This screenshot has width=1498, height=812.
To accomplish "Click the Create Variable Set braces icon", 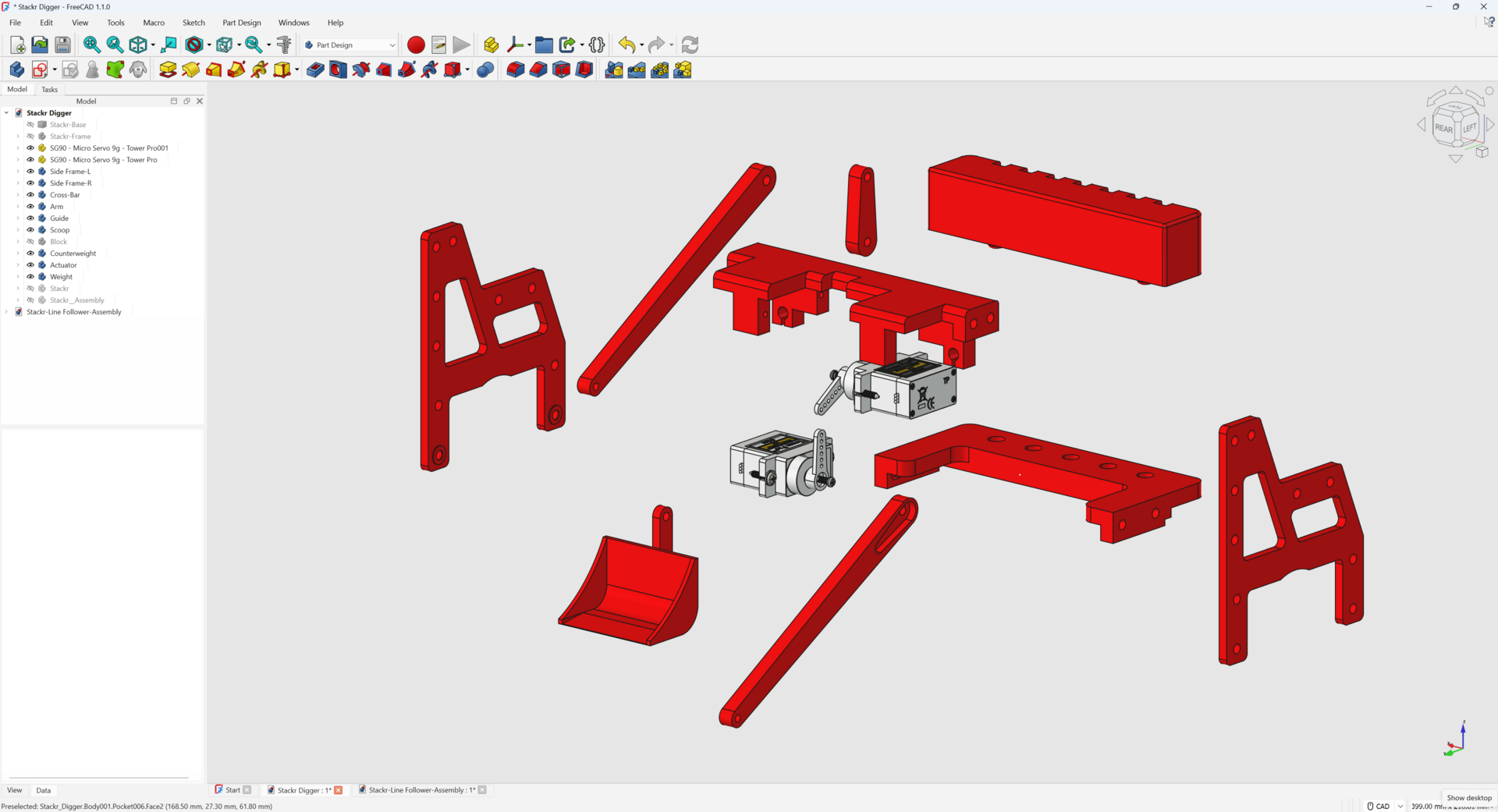I will click(x=597, y=45).
